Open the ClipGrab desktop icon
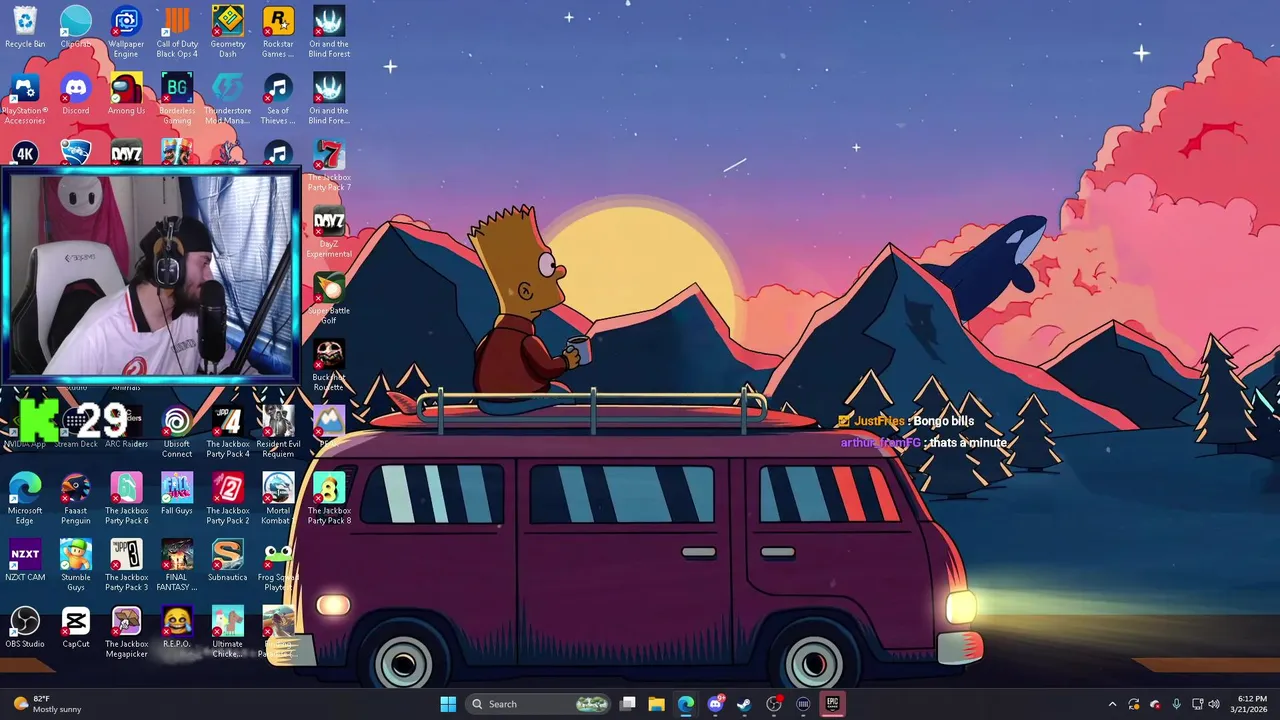 click(x=76, y=28)
